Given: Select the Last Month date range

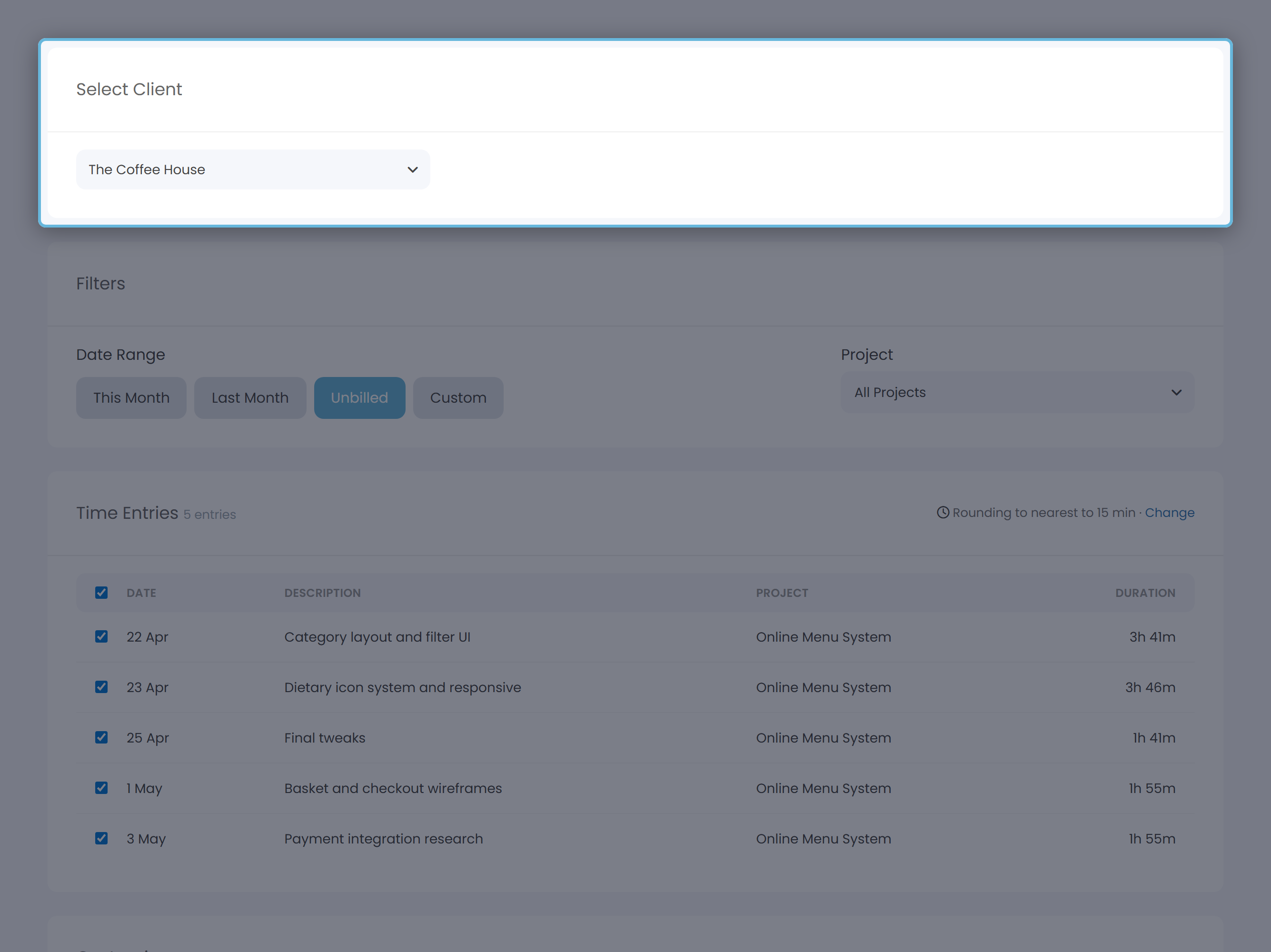Looking at the screenshot, I should (250, 397).
